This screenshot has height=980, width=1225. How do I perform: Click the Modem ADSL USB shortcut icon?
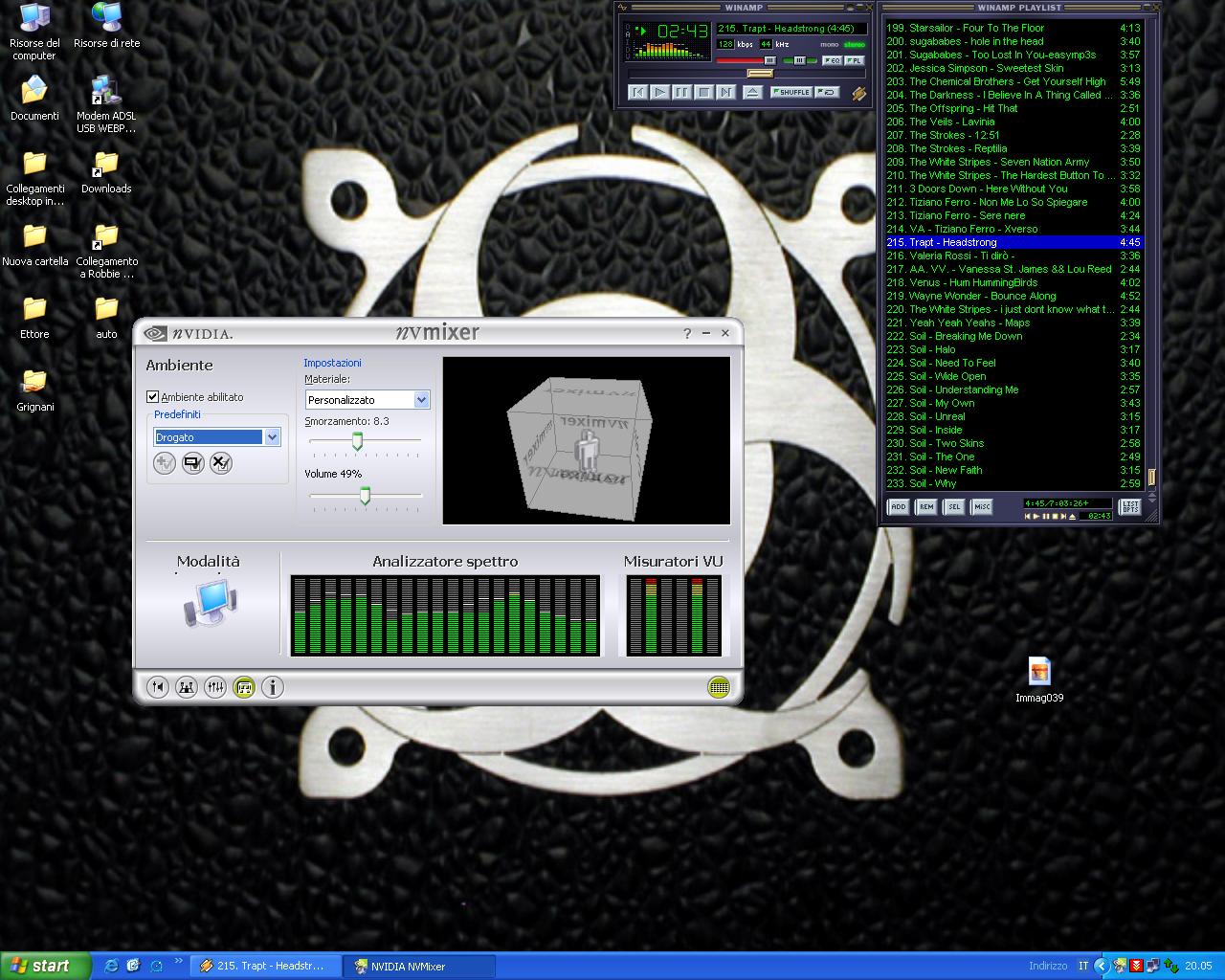tap(106, 104)
